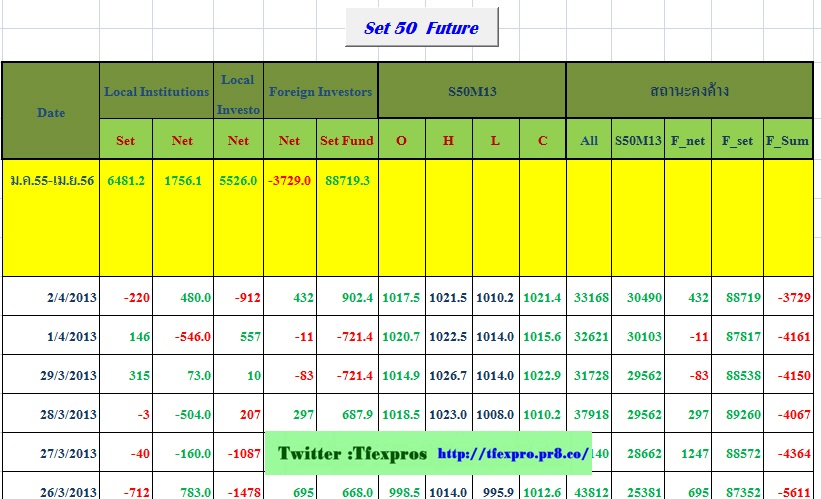Click the F_Sum column header
821x499 pixels.
click(787, 140)
